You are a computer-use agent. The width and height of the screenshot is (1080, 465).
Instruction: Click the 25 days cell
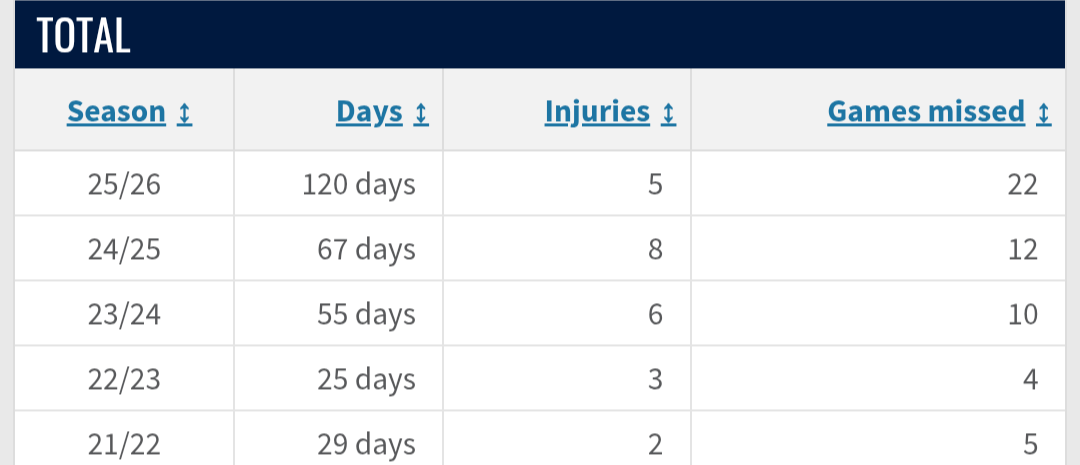tap(338, 379)
